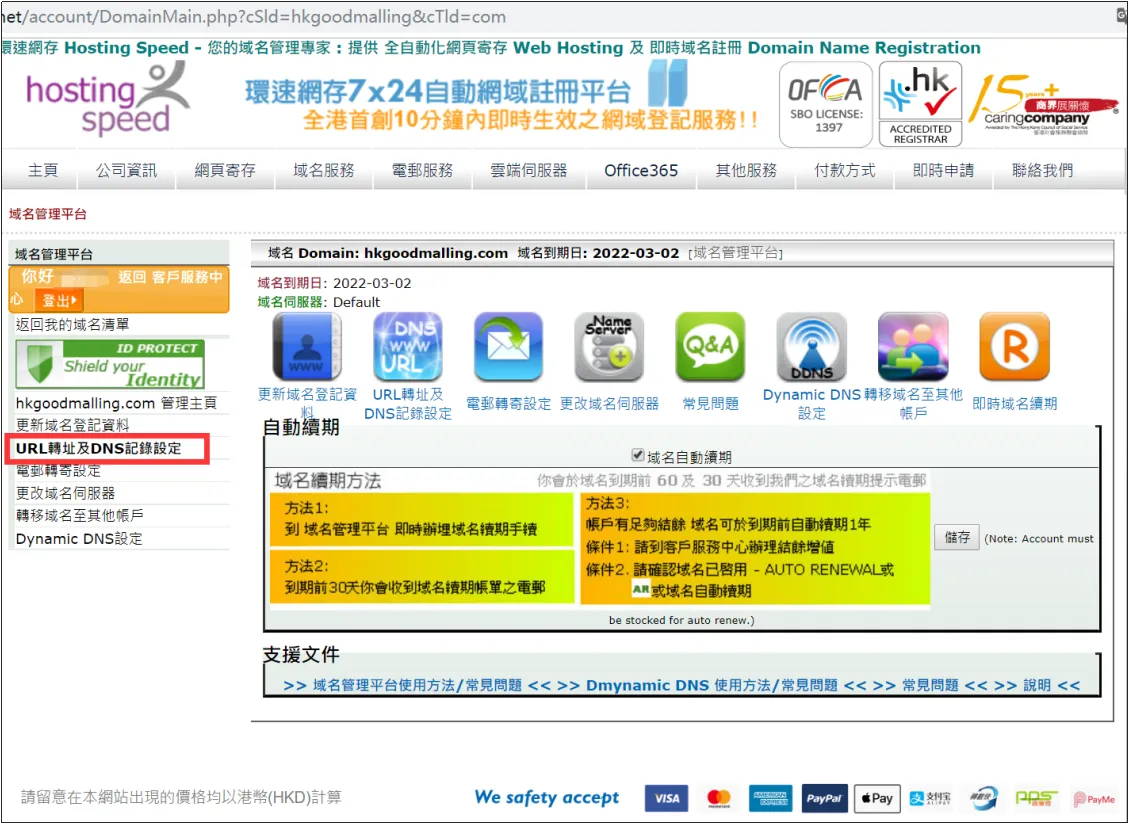Click the 常見問題 Q&A icon
This screenshot has height=824, width=1129.
click(710, 347)
